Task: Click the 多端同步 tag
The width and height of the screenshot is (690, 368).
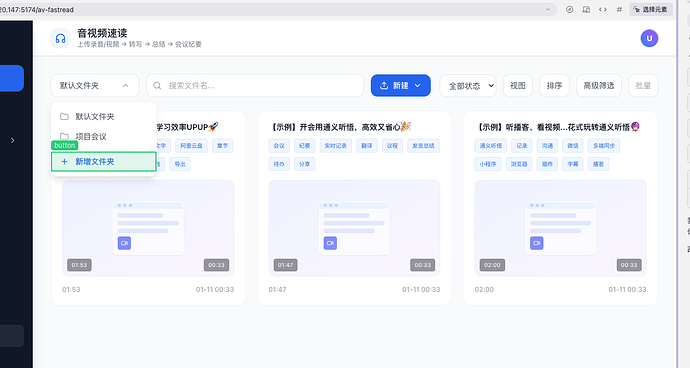Action: pos(604,146)
